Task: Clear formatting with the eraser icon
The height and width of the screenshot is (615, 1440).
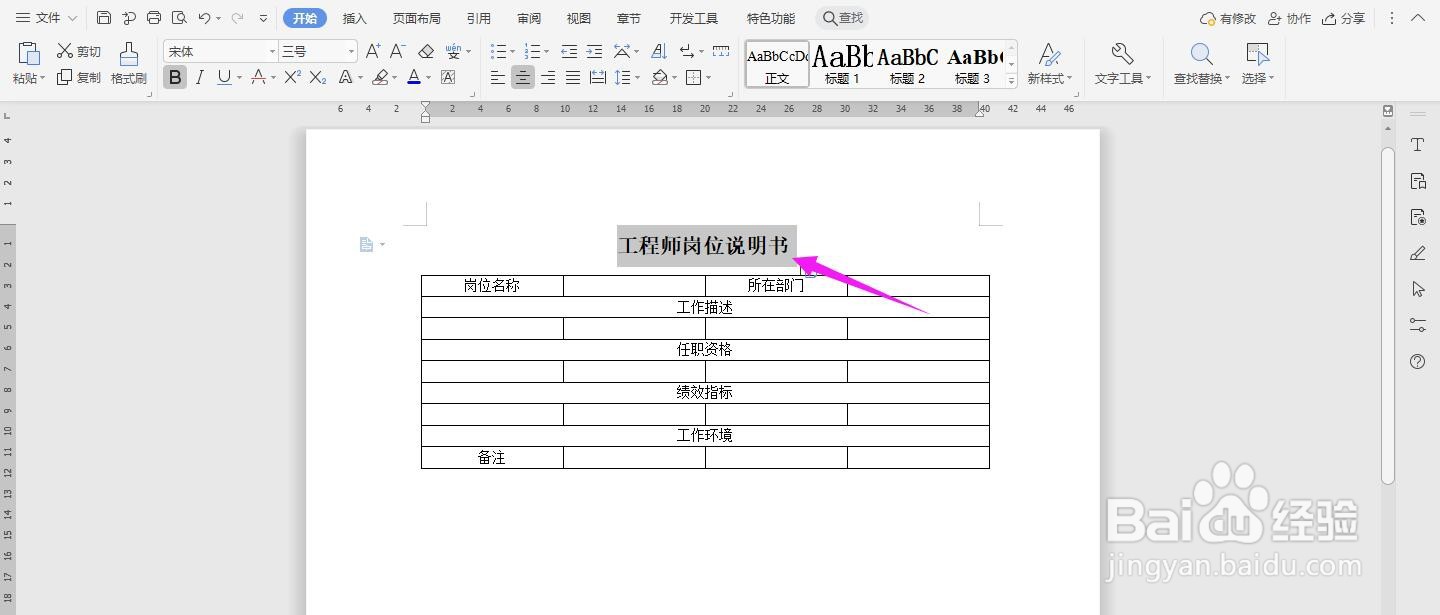Action: point(426,51)
